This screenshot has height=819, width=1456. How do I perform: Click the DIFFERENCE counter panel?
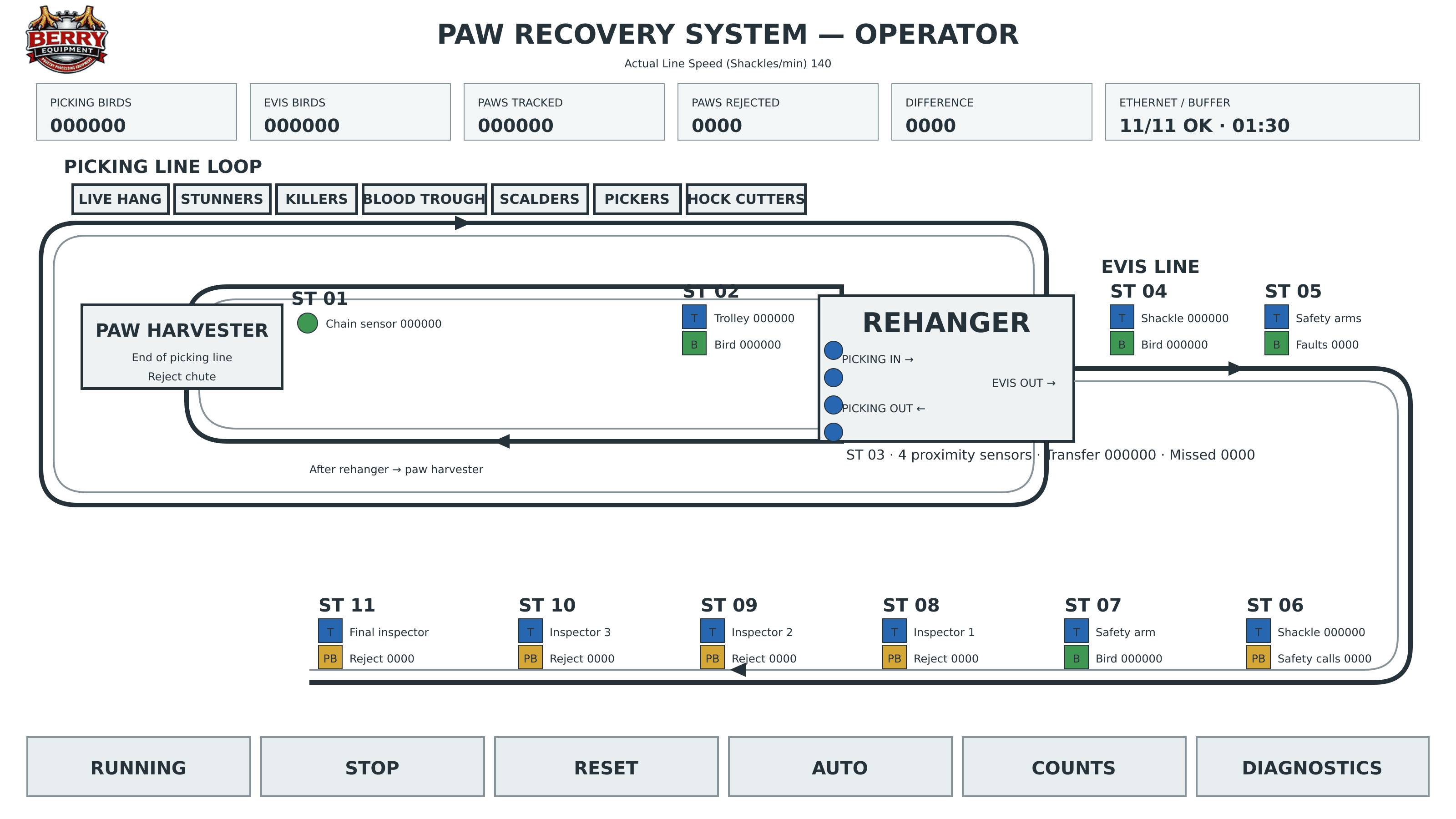(991, 112)
